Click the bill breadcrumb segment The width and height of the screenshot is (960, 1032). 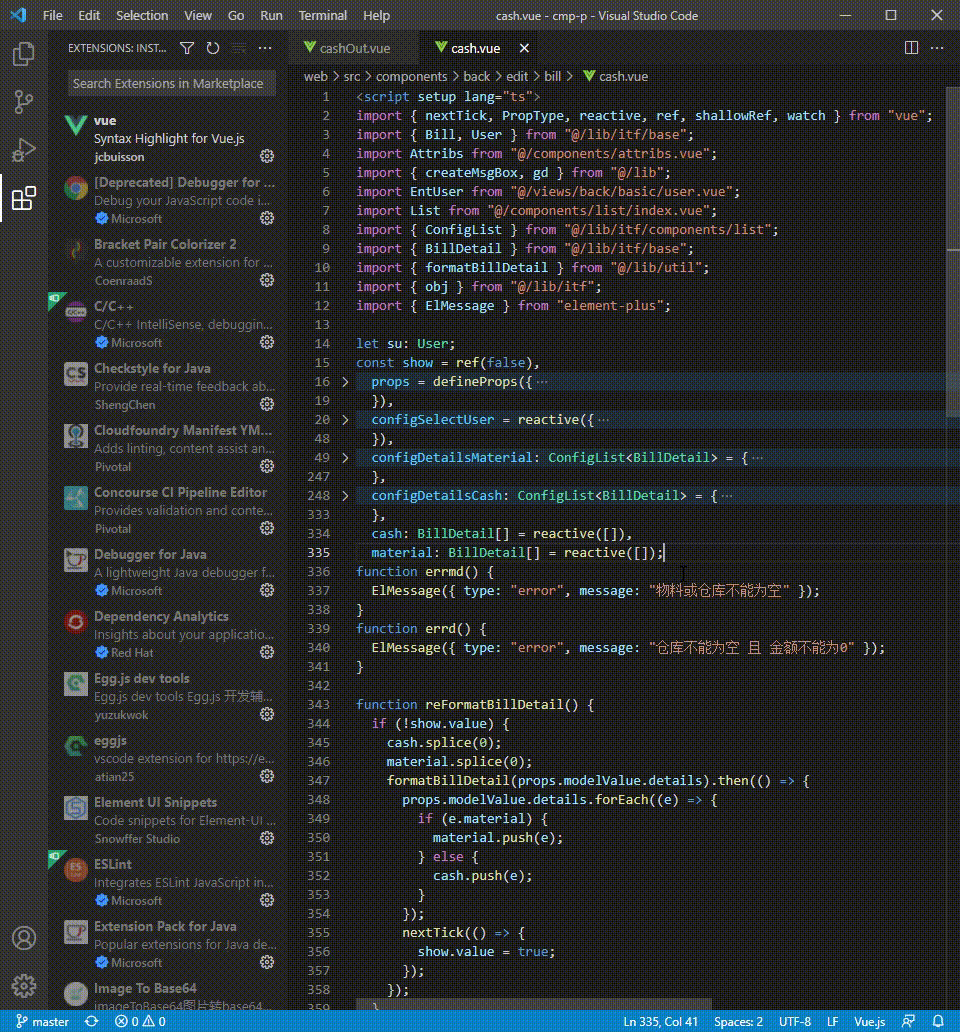[x=553, y=76]
